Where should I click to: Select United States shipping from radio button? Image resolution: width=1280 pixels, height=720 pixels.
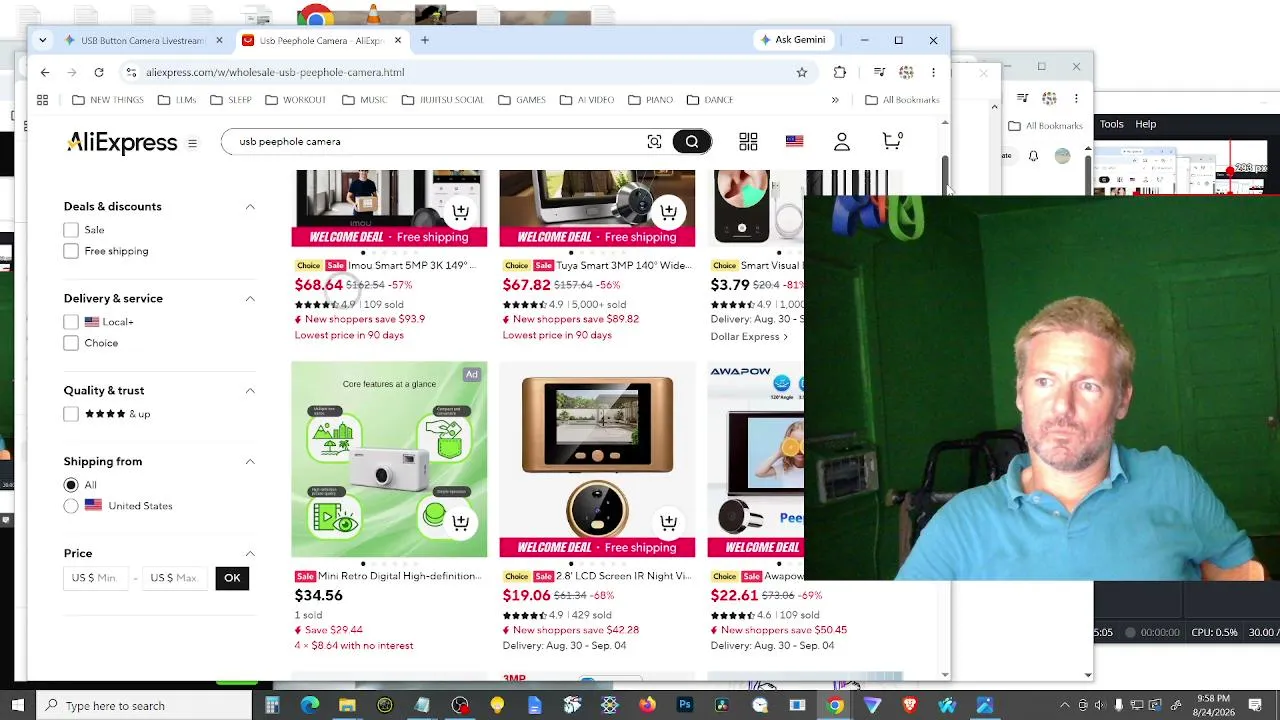71,506
